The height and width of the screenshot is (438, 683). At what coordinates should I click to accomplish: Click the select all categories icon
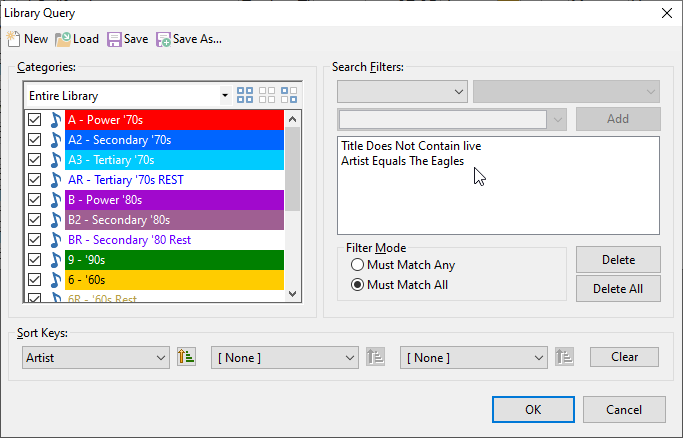coord(245,95)
